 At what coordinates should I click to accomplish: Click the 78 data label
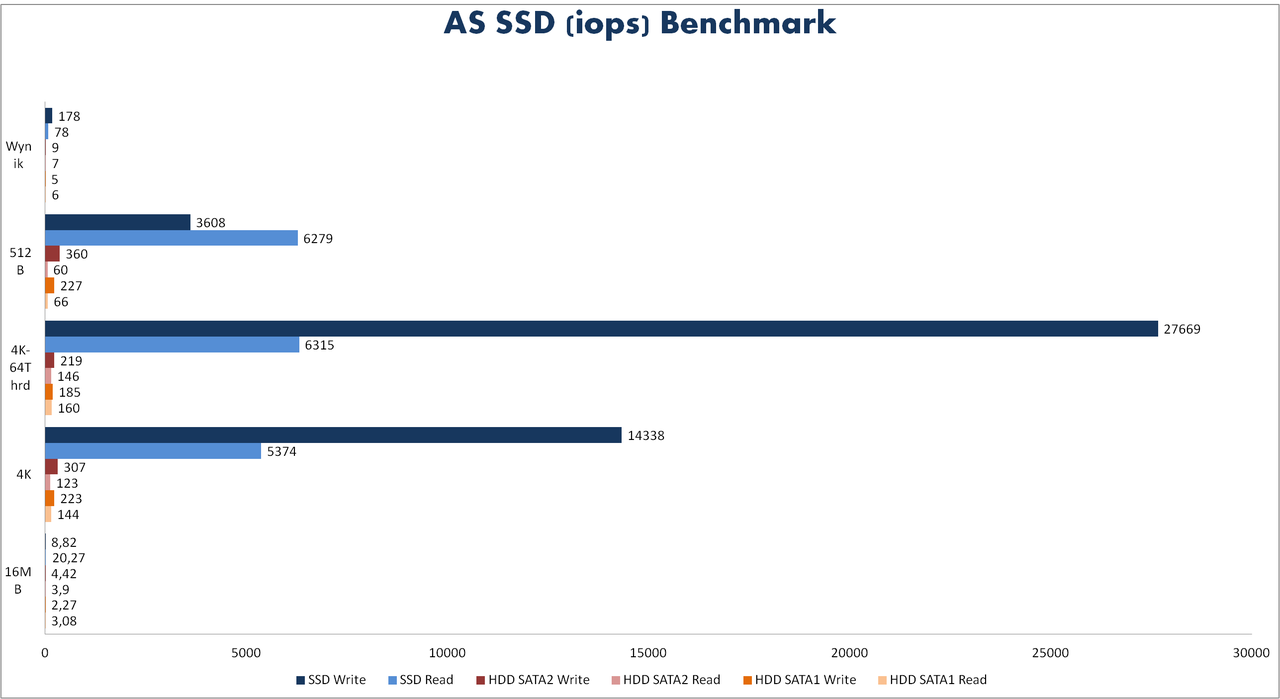[61, 132]
